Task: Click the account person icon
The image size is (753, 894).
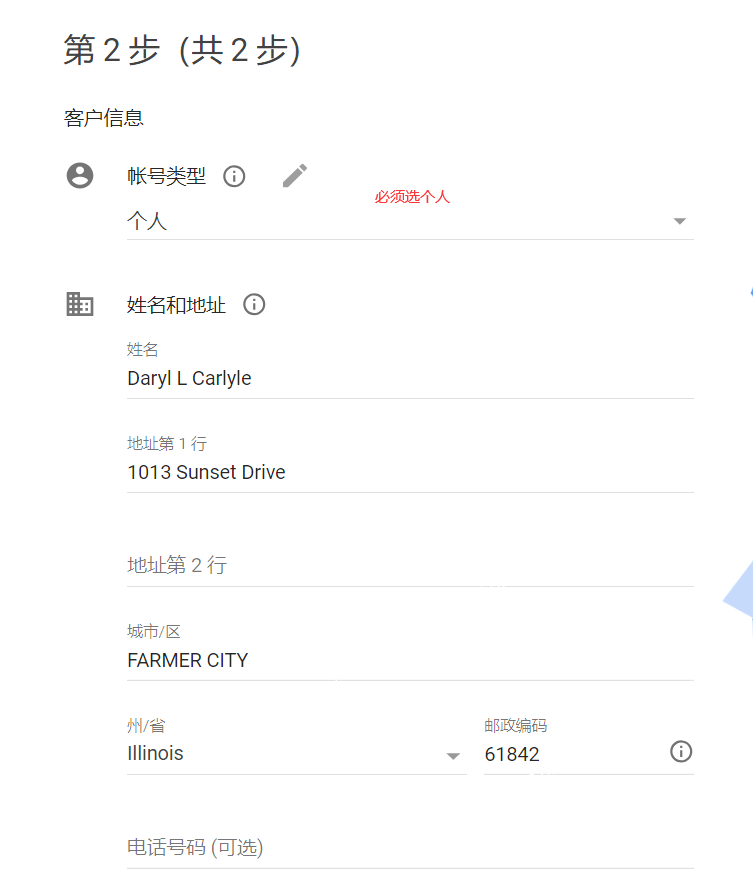Action: (79, 176)
